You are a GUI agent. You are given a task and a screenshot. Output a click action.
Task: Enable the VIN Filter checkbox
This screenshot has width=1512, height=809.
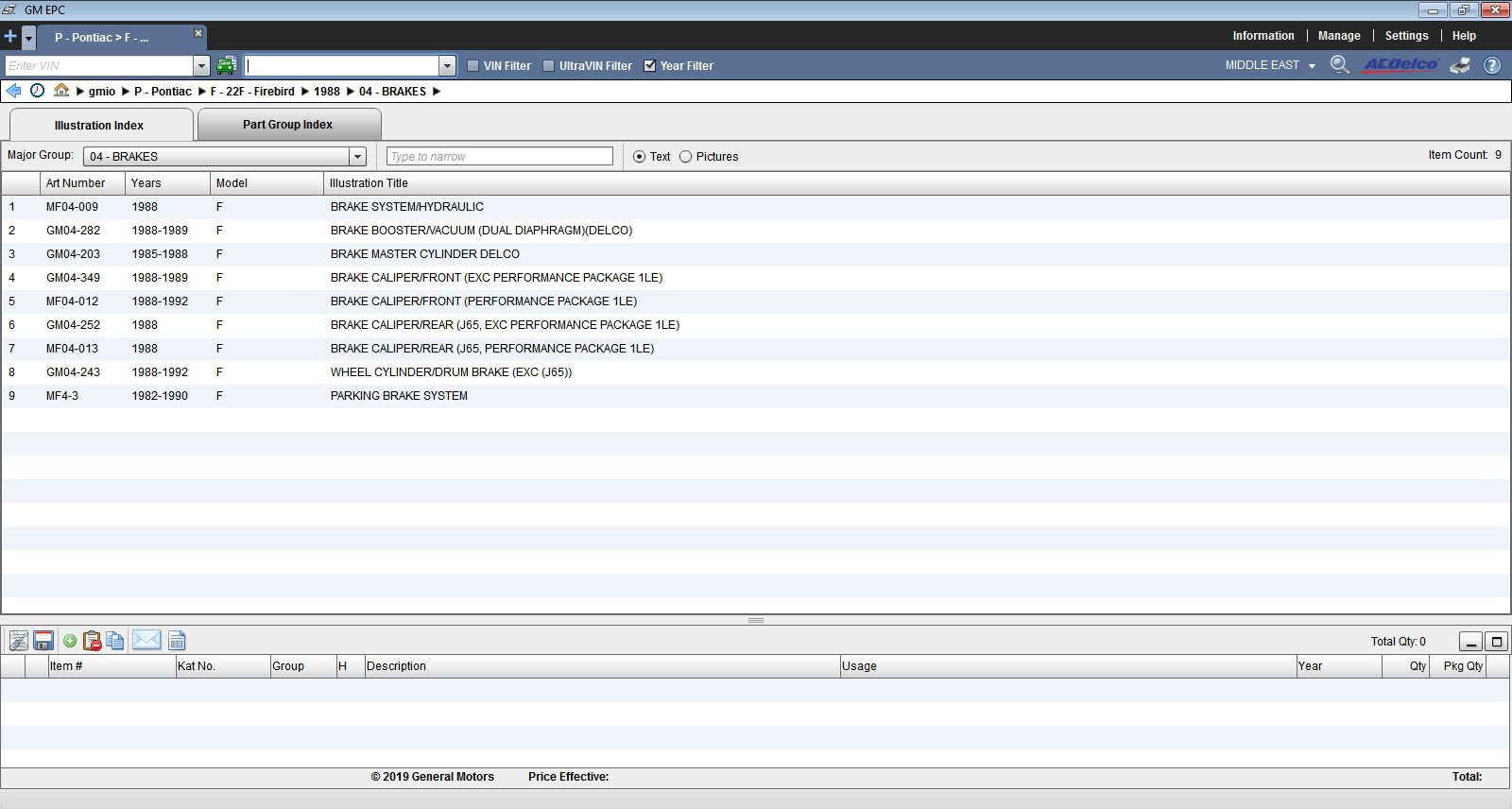coord(473,66)
